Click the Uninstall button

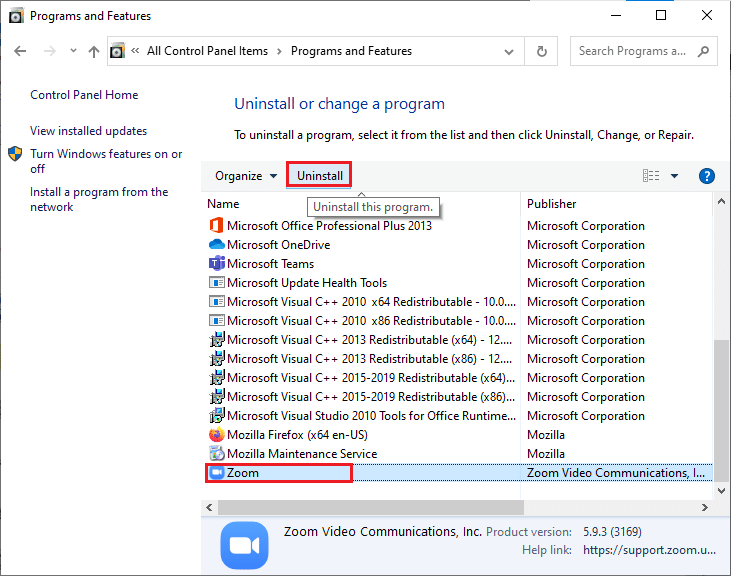319,176
